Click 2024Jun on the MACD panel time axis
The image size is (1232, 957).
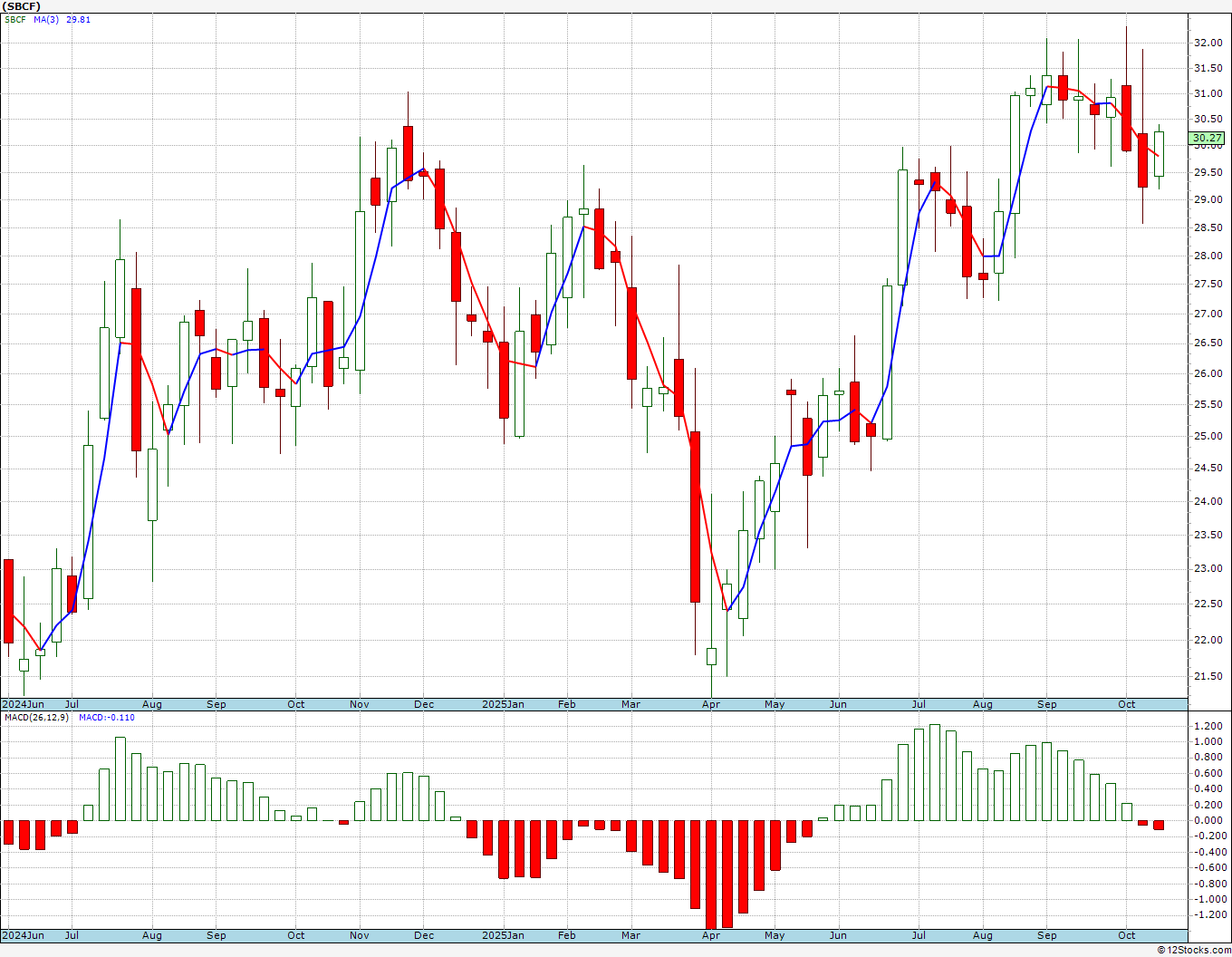24,935
